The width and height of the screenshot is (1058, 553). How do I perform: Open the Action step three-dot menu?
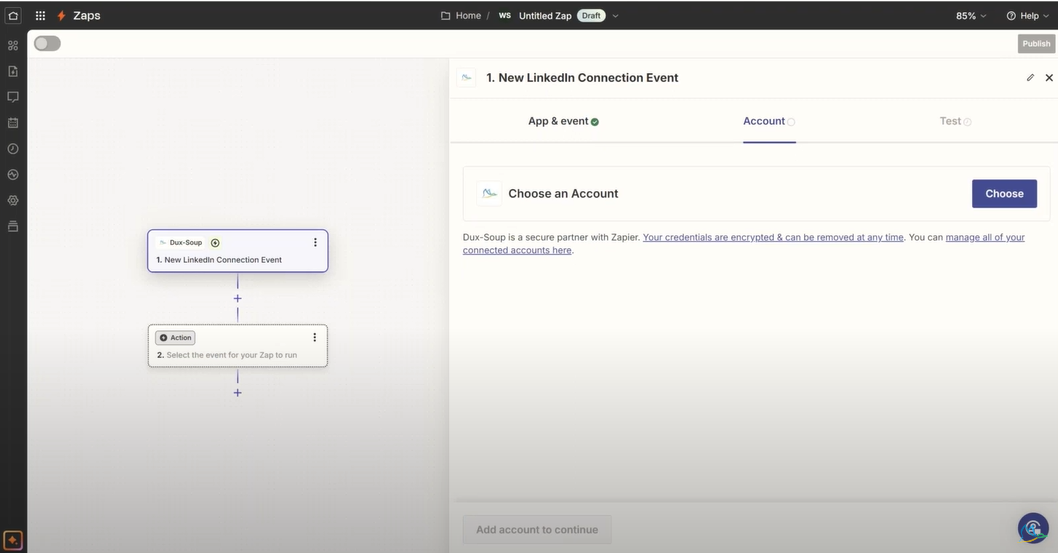(314, 337)
